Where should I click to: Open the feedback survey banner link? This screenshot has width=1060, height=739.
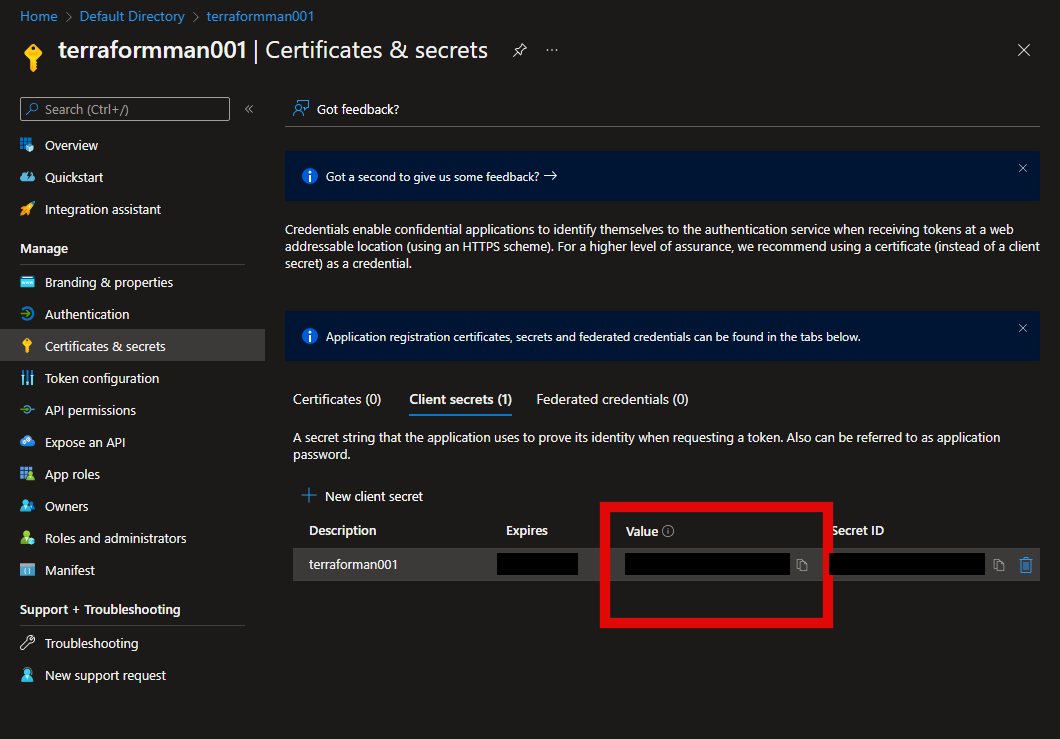(x=441, y=176)
